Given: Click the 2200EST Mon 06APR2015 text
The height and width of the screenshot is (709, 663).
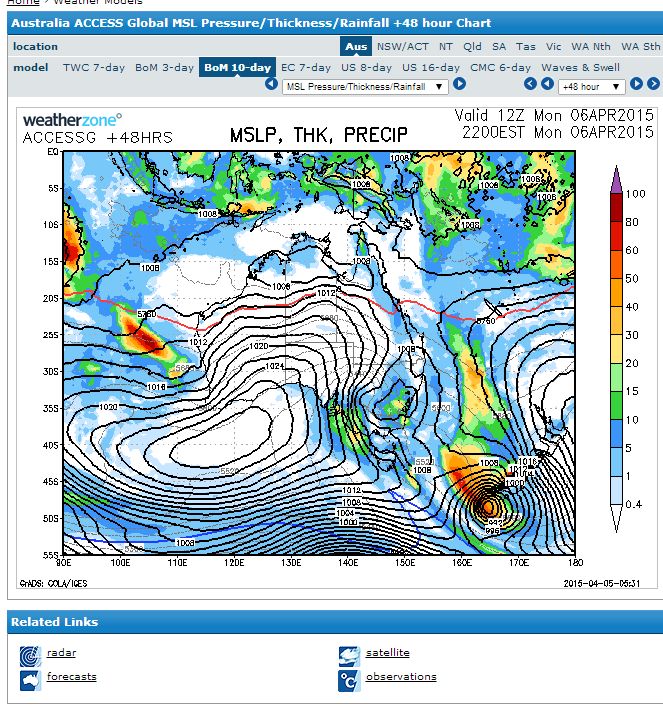Looking at the screenshot, I should click(558, 132).
